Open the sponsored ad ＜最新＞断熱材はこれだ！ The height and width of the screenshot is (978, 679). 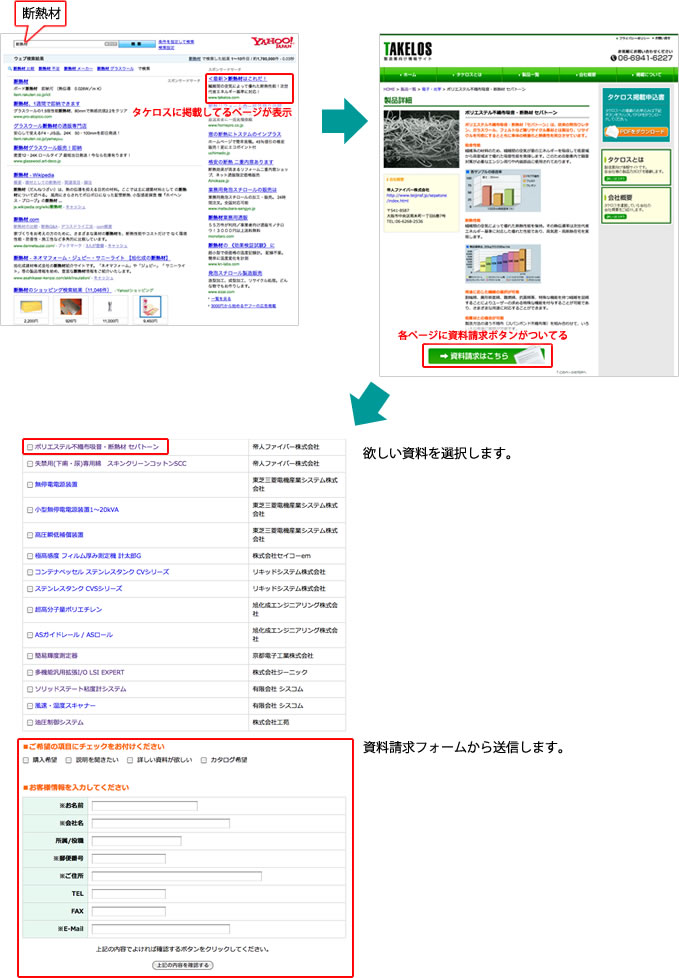click(x=238, y=79)
